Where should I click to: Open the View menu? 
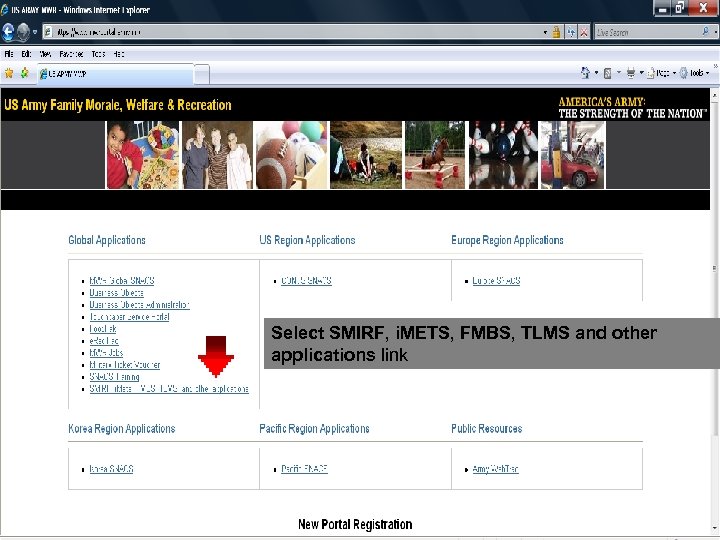click(x=45, y=54)
